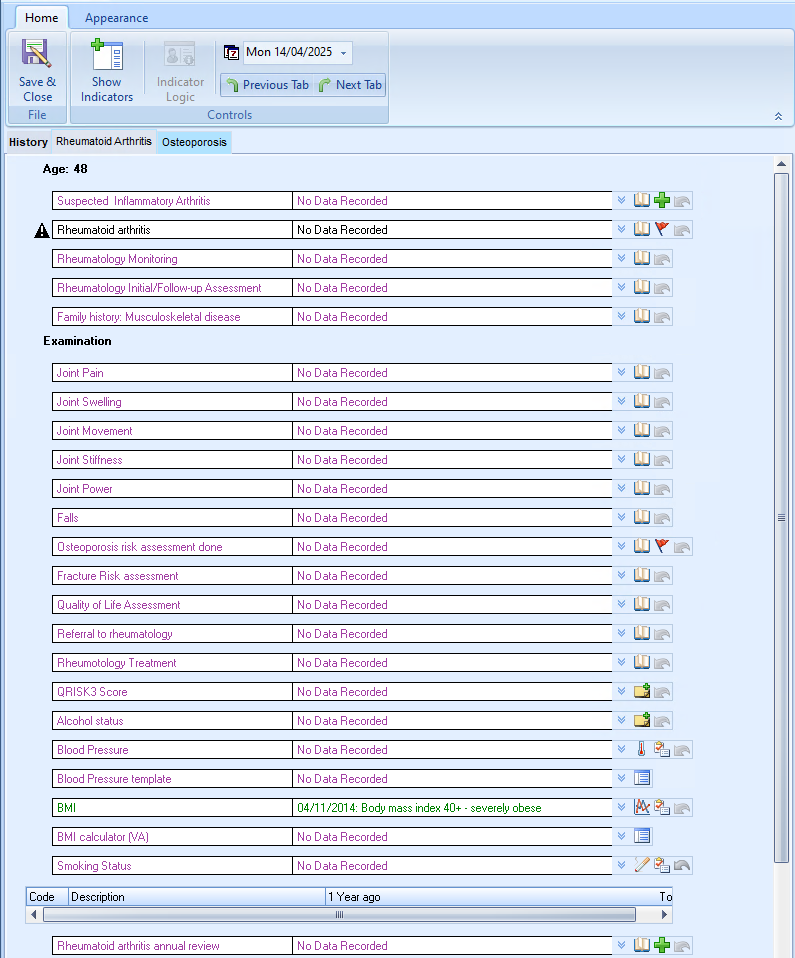Viewport: 795px width, 958px height.
Task: Click green plus icon on Suspected Inflammatory Arthritis row
Action: 662,200
